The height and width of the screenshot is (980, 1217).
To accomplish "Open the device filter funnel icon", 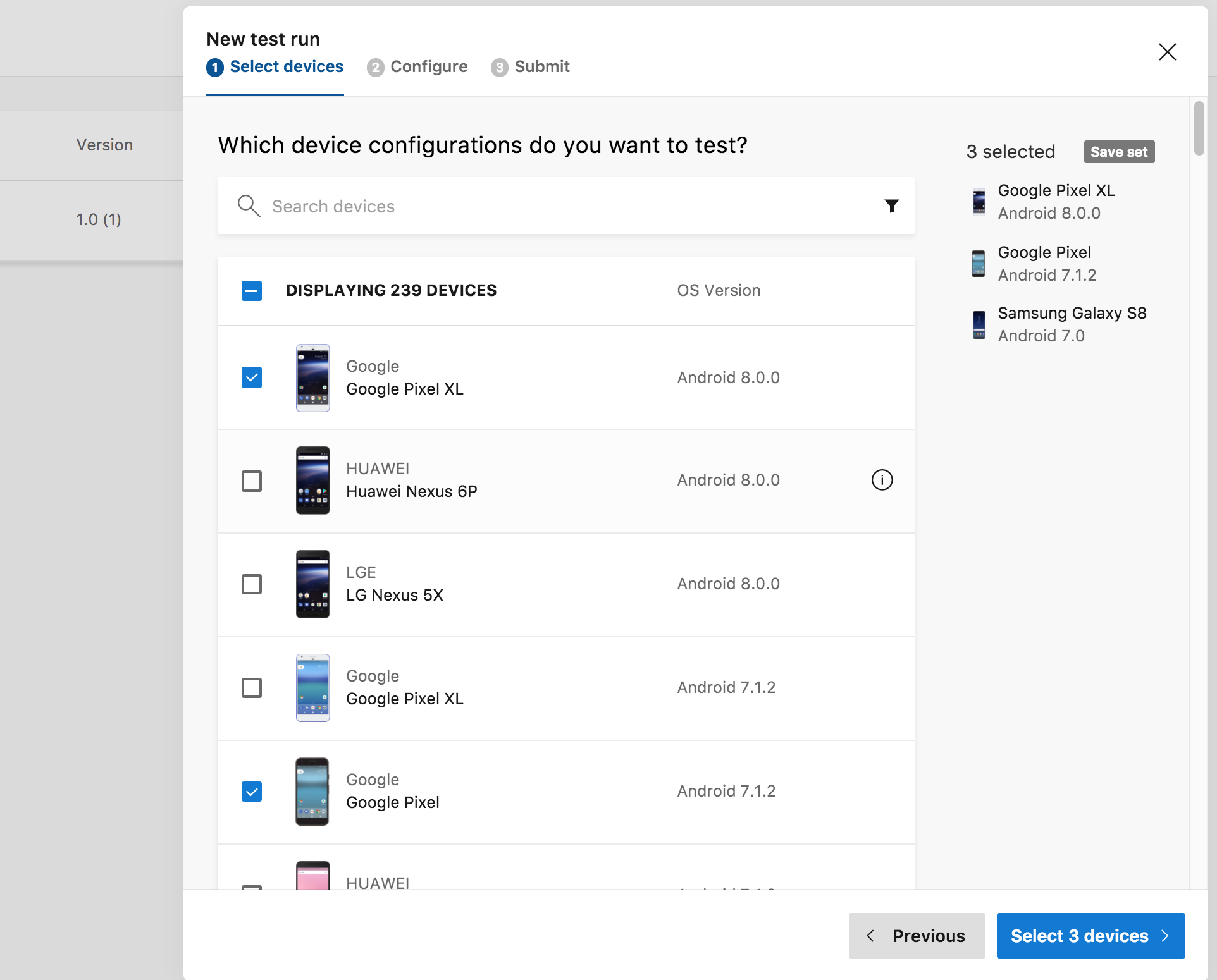I will tap(891, 206).
